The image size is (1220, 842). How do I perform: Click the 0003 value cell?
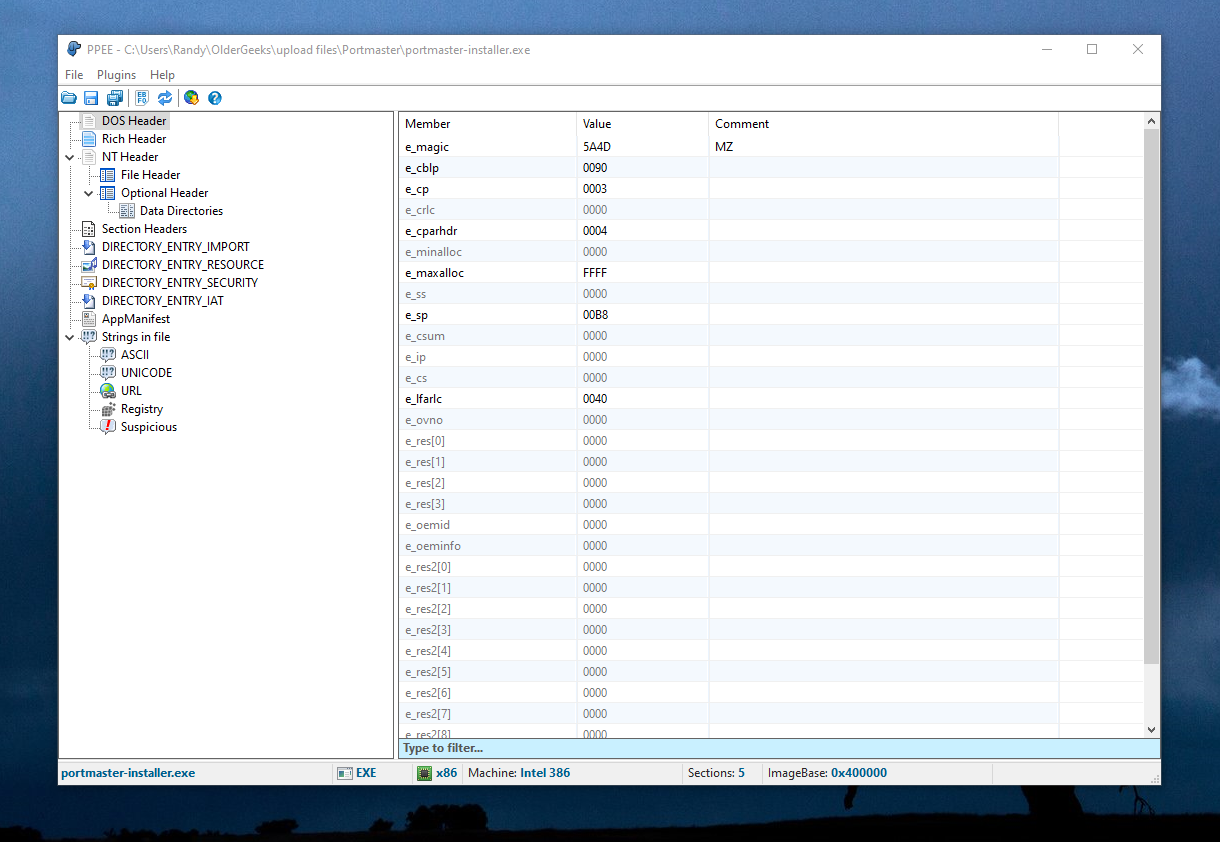click(x=643, y=189)
